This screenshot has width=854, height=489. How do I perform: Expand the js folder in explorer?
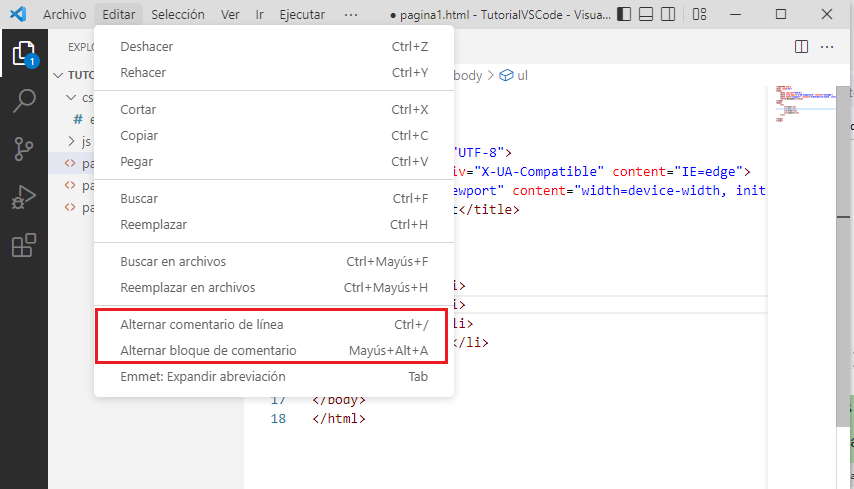pos(71,142)
